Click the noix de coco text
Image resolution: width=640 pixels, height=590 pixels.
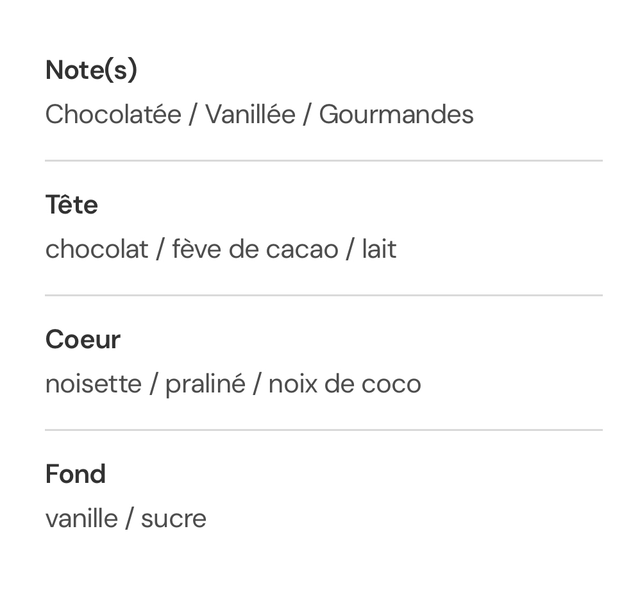(x=344, y=384)
